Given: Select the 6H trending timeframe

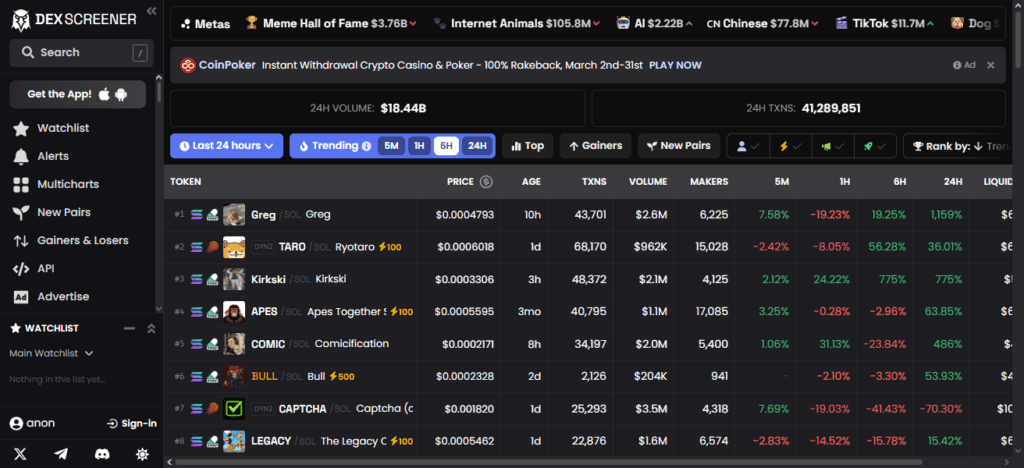Looking at the screenshot, I should pos(446,146).
